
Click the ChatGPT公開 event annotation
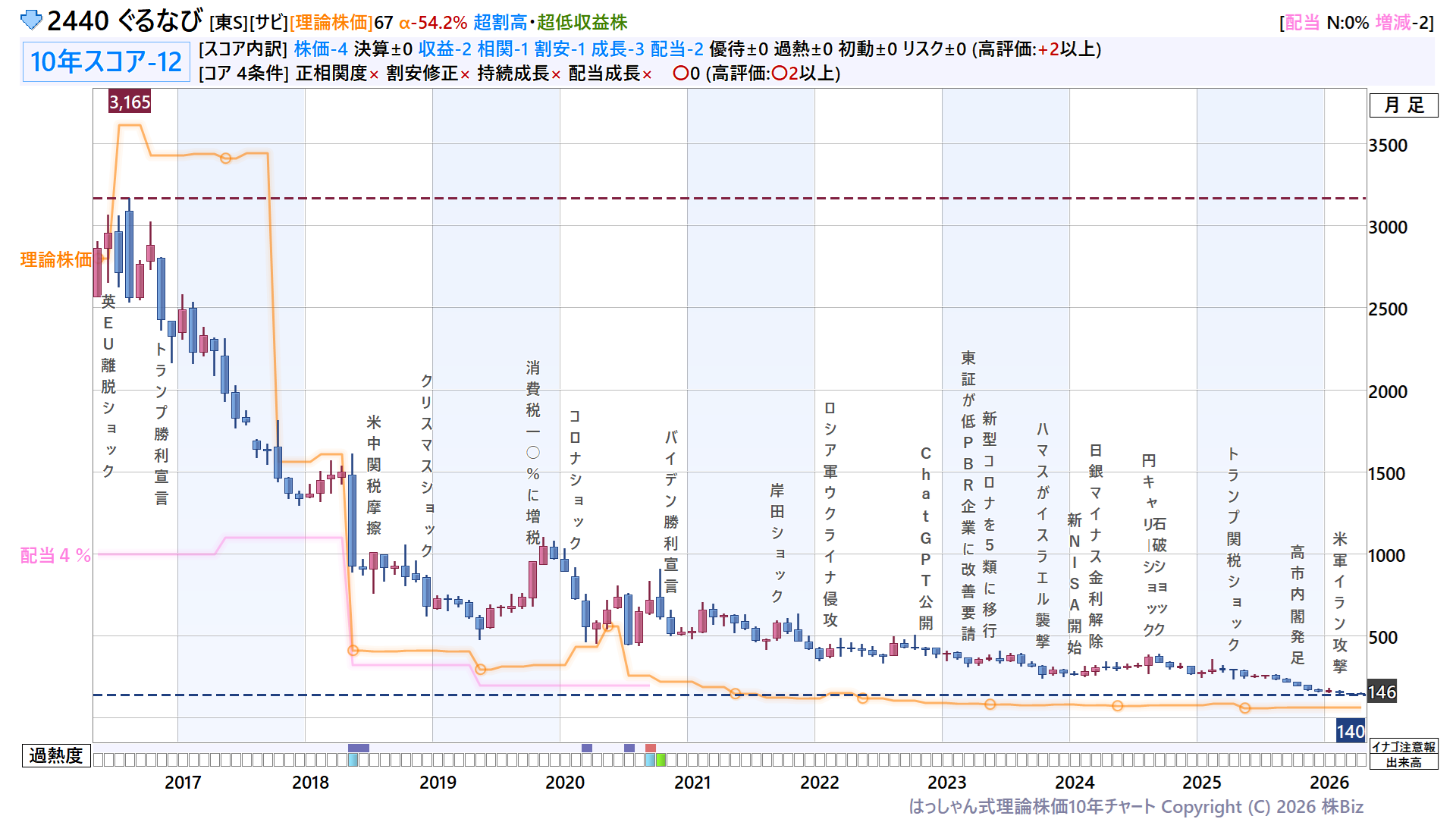(926, 538)
